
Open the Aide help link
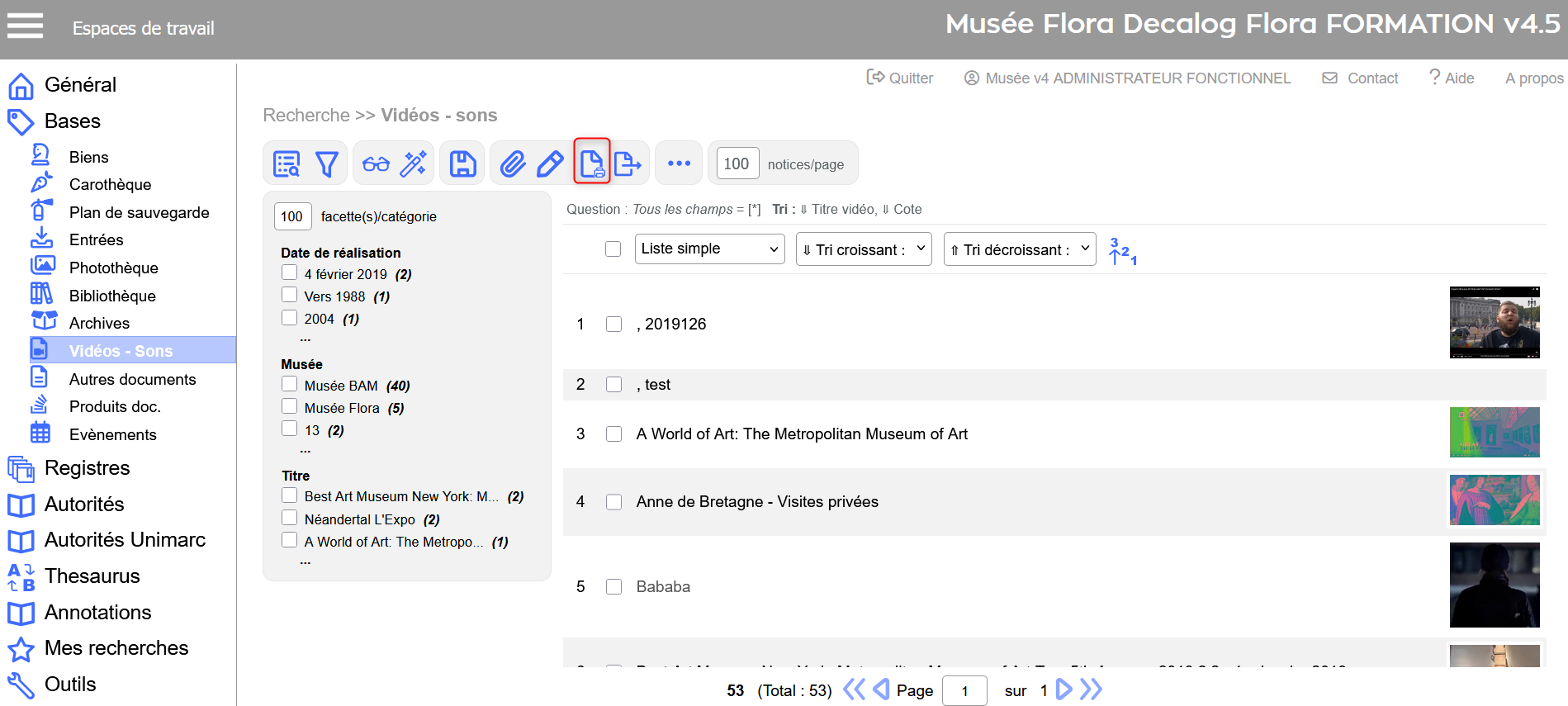(x=1452, y=78)
